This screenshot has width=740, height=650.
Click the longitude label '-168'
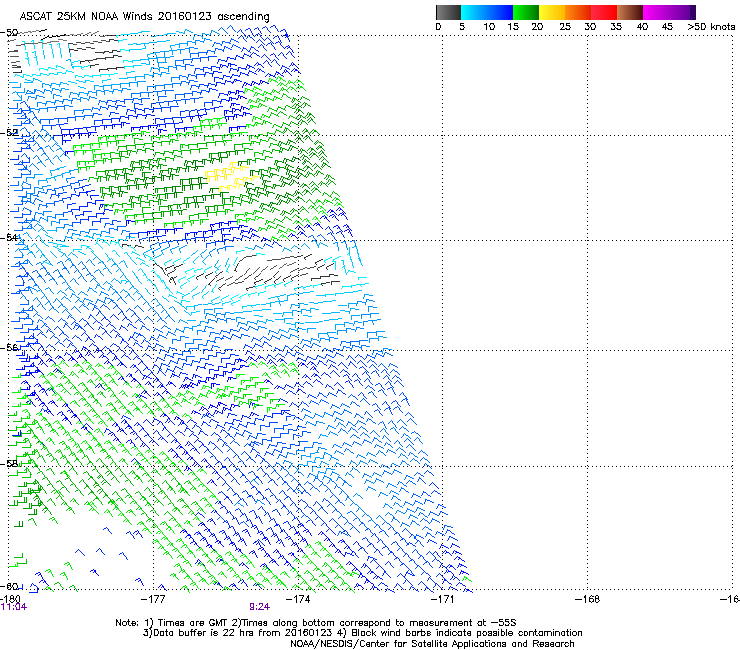tap(588, 599)
